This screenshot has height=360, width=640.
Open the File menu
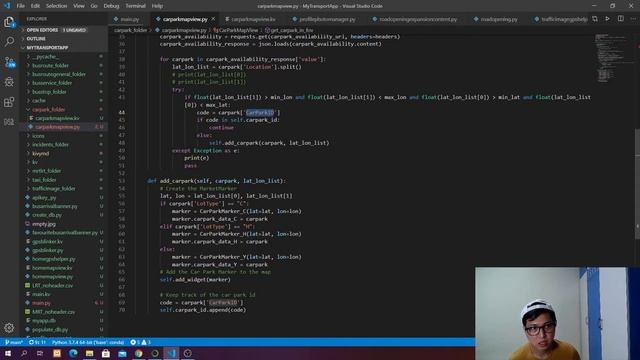[x=20, y=6]
